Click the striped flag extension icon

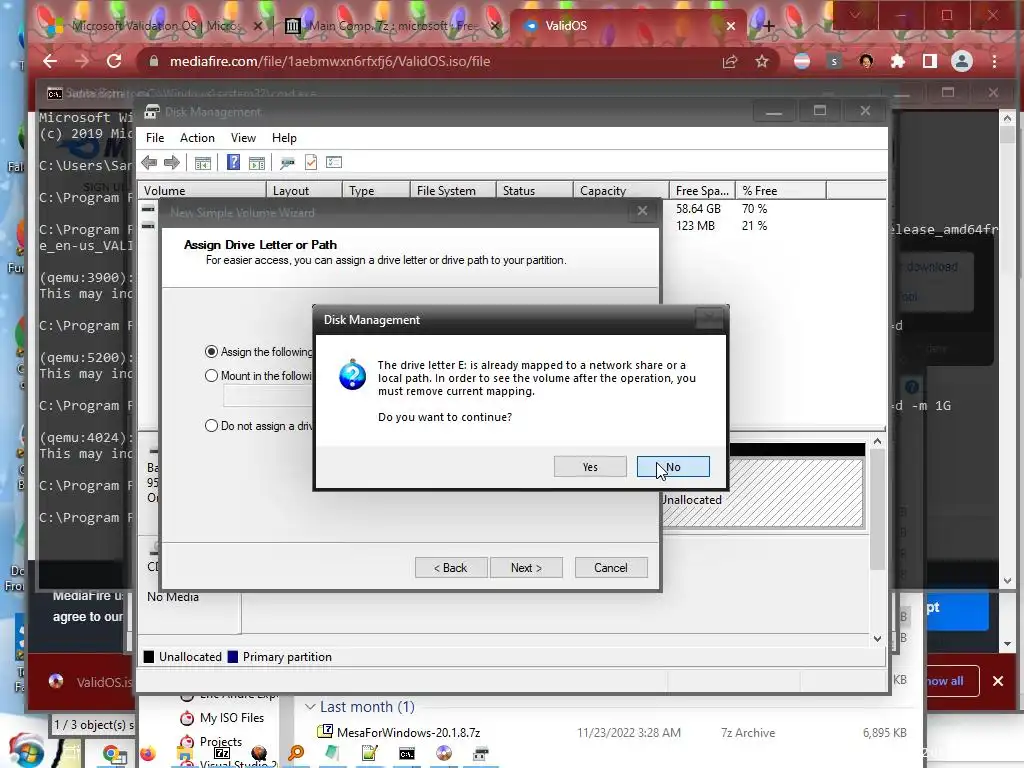[x=802, y=61]
